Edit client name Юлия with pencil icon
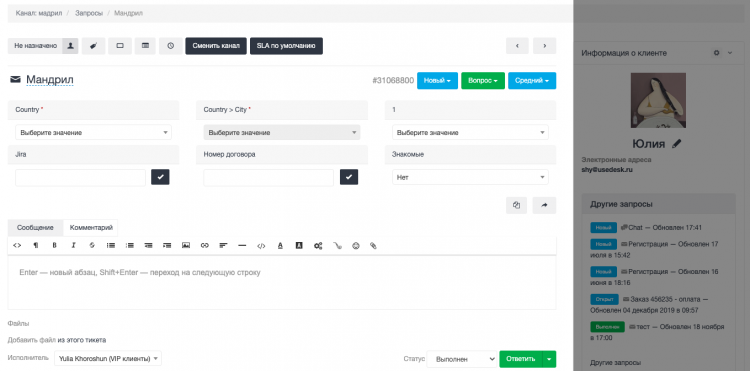 coord(676,143)
